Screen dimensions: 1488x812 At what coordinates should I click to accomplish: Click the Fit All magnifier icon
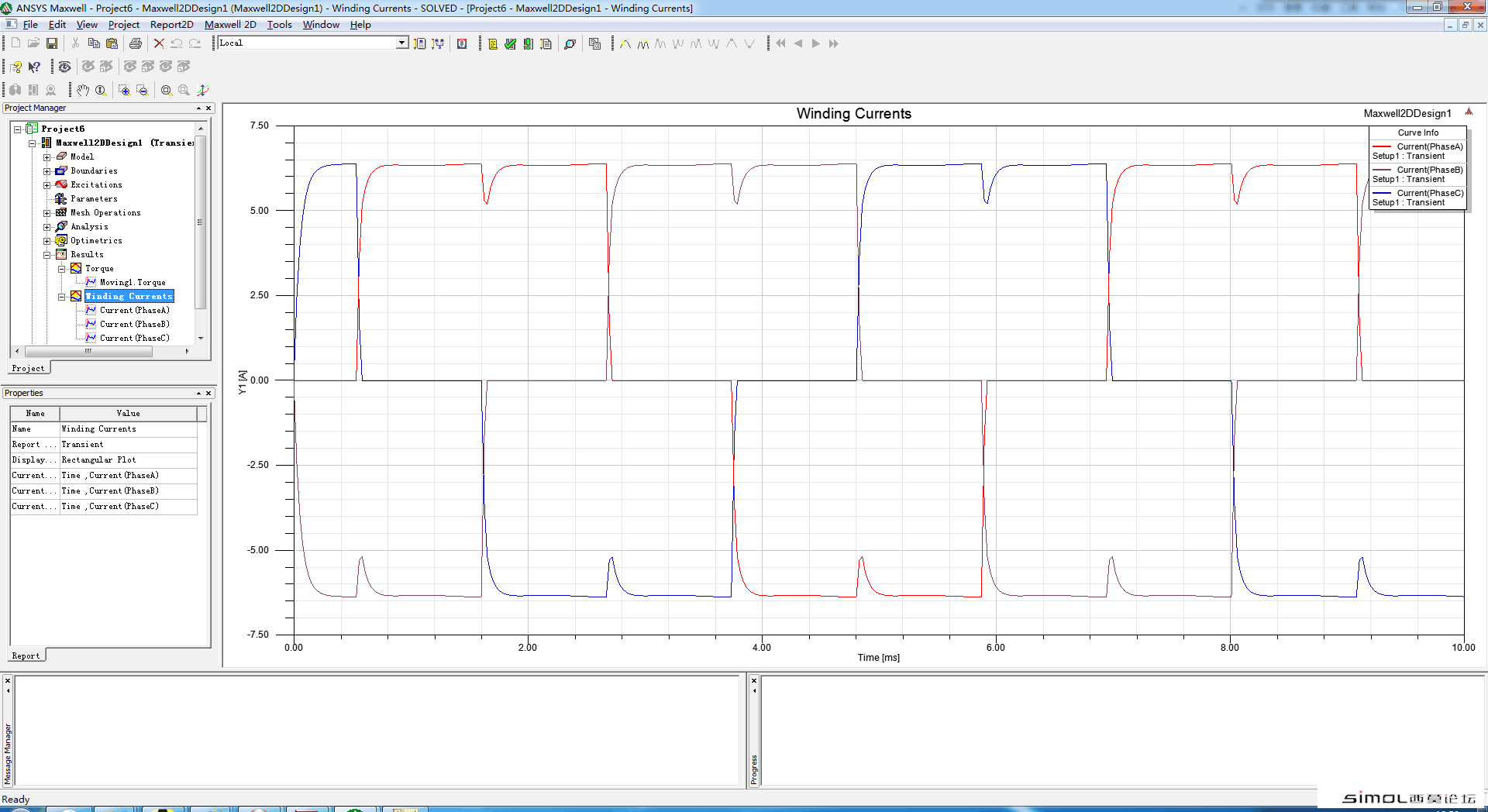point(166,90)
